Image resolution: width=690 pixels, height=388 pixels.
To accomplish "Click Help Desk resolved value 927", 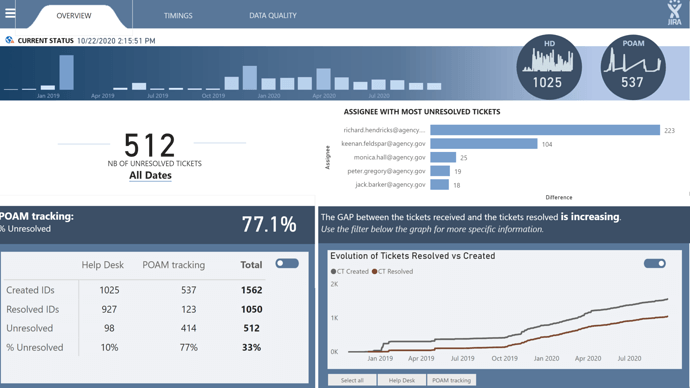I will (109, 309).
